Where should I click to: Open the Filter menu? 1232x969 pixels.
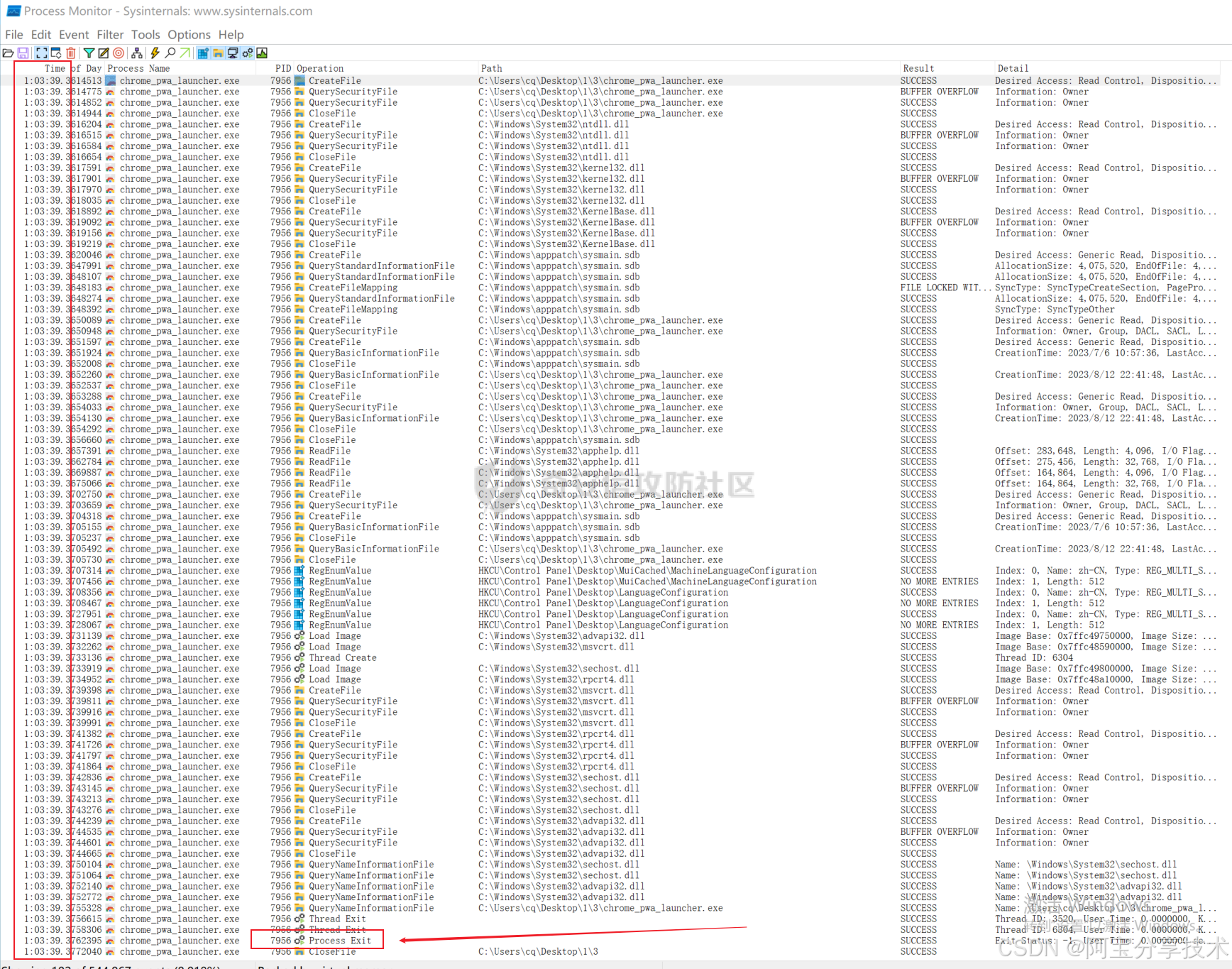point(110,35)
